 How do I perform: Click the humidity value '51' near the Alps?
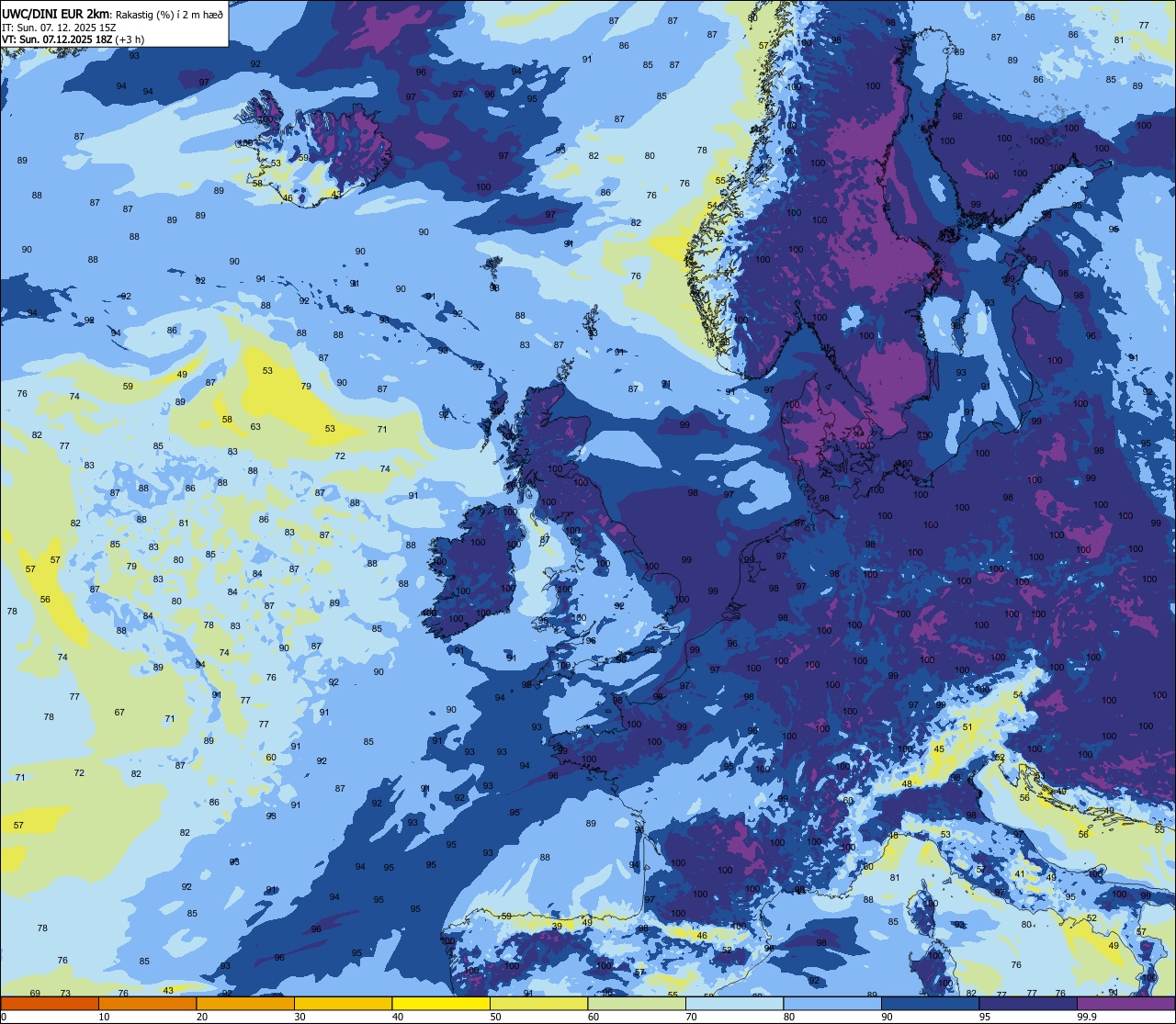point(967,727)
